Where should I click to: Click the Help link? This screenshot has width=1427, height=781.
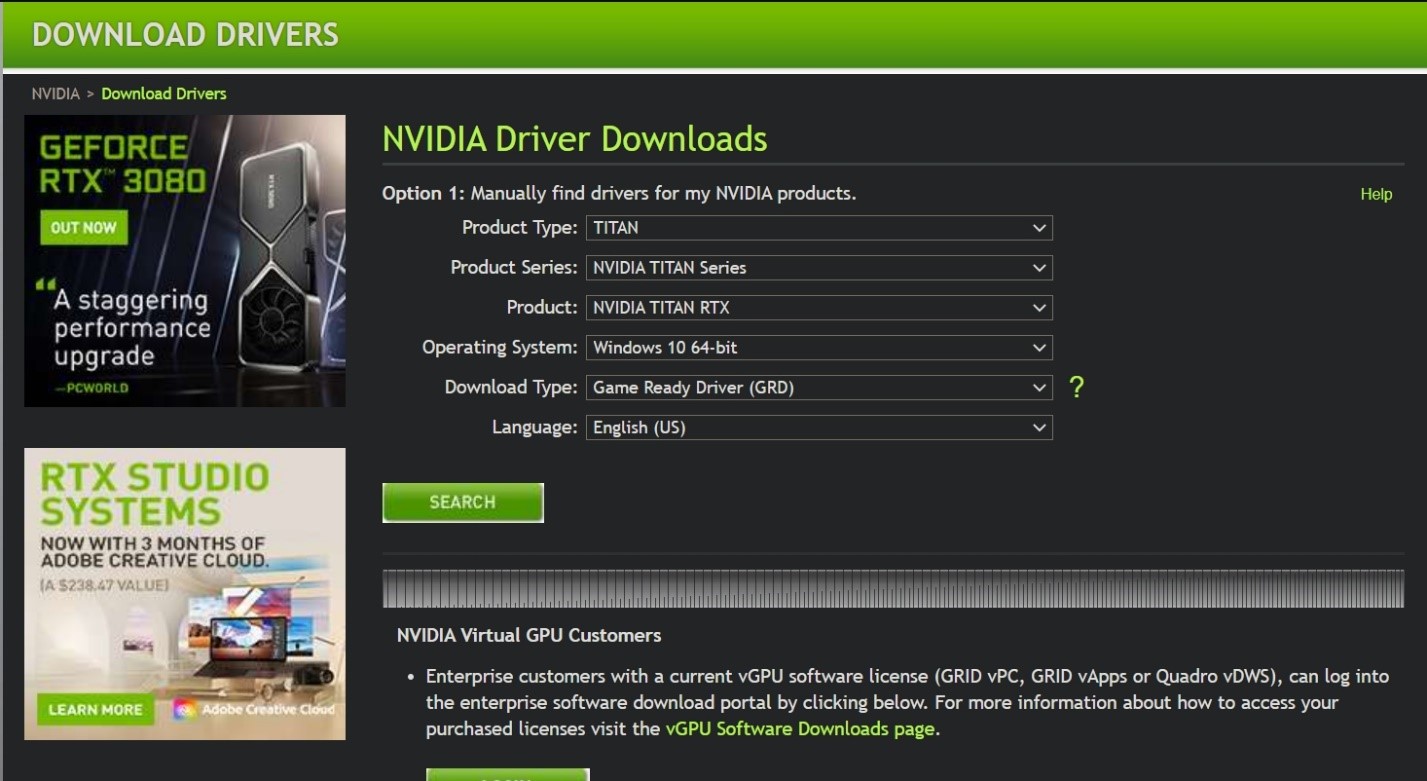coord(1376,195)
